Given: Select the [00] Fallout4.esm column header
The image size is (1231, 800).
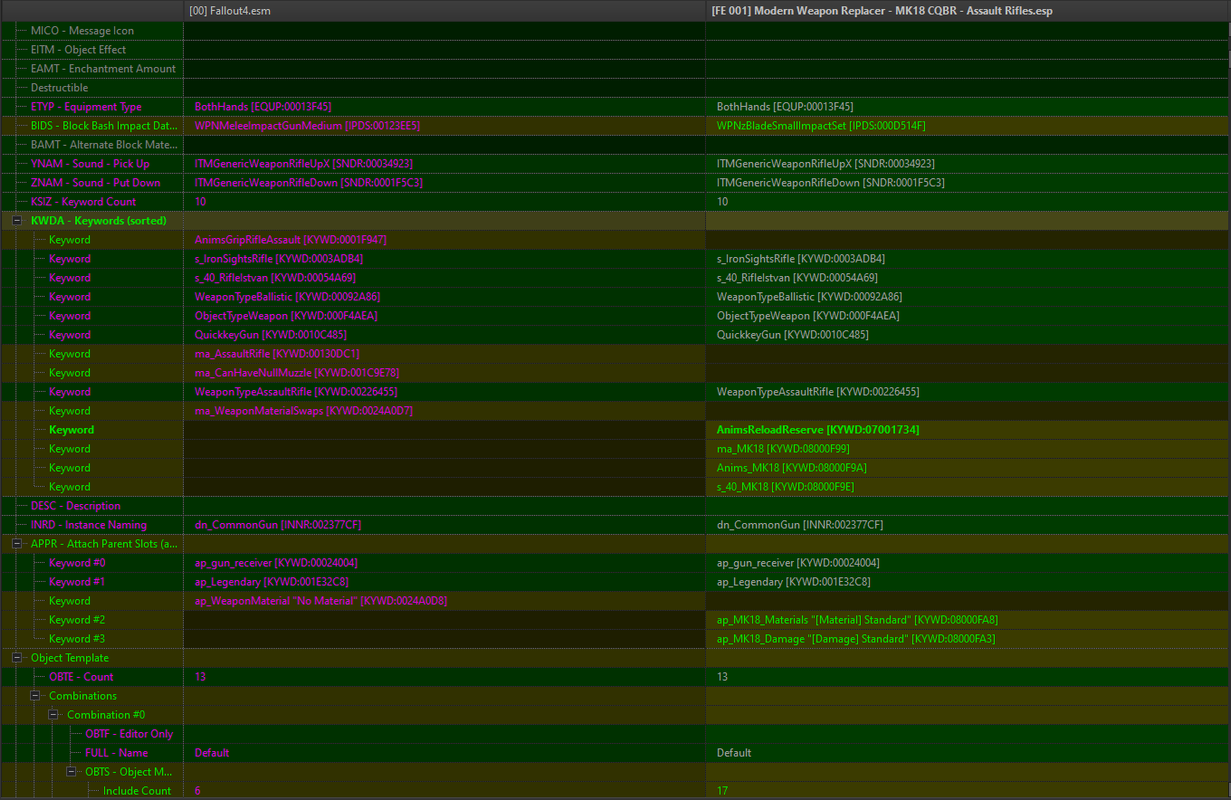Looking at the screenshot, I should 444,11.
